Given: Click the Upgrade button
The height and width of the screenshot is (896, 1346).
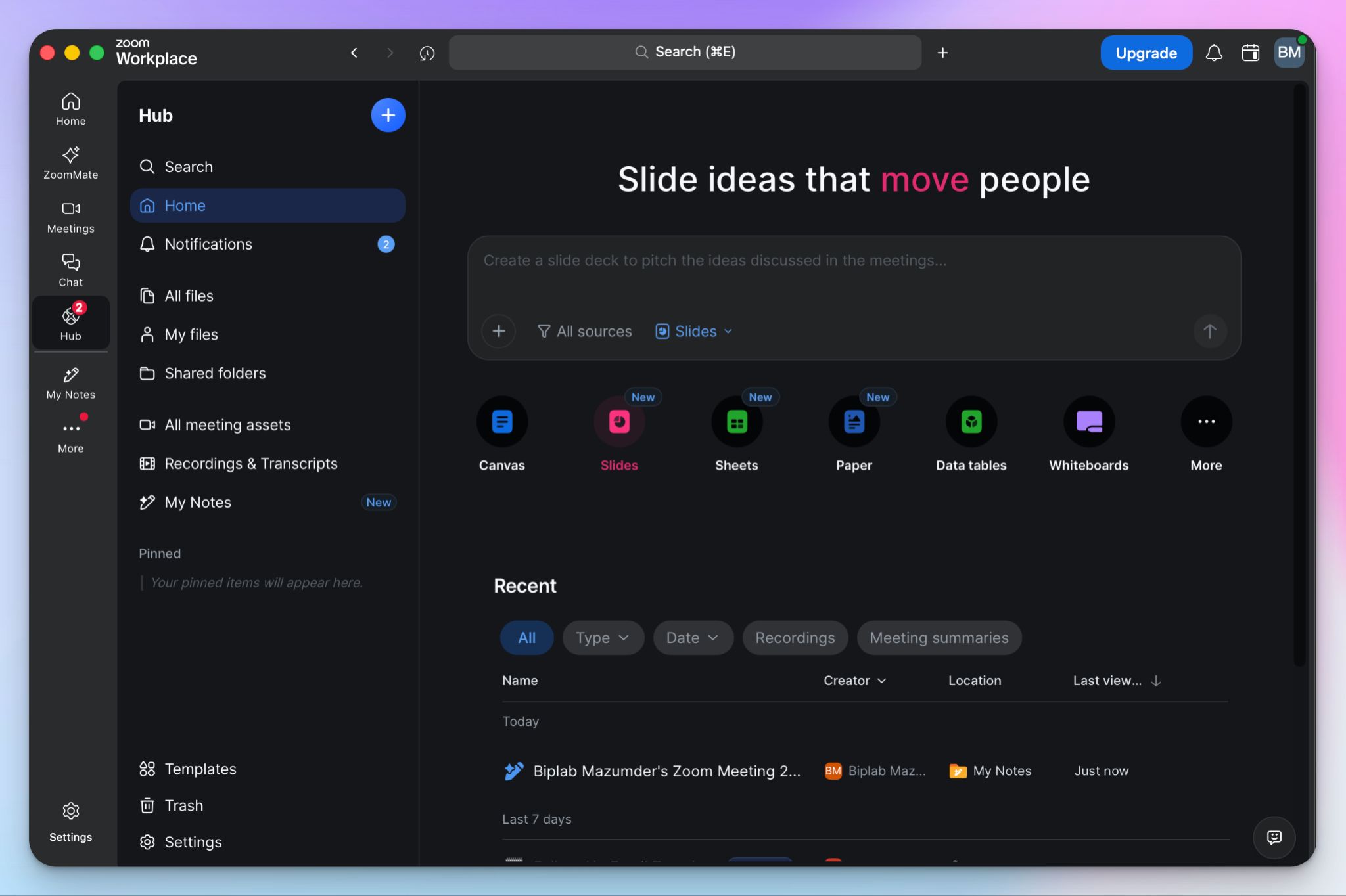Looking at the screenshot, I should click(1146, 53).
